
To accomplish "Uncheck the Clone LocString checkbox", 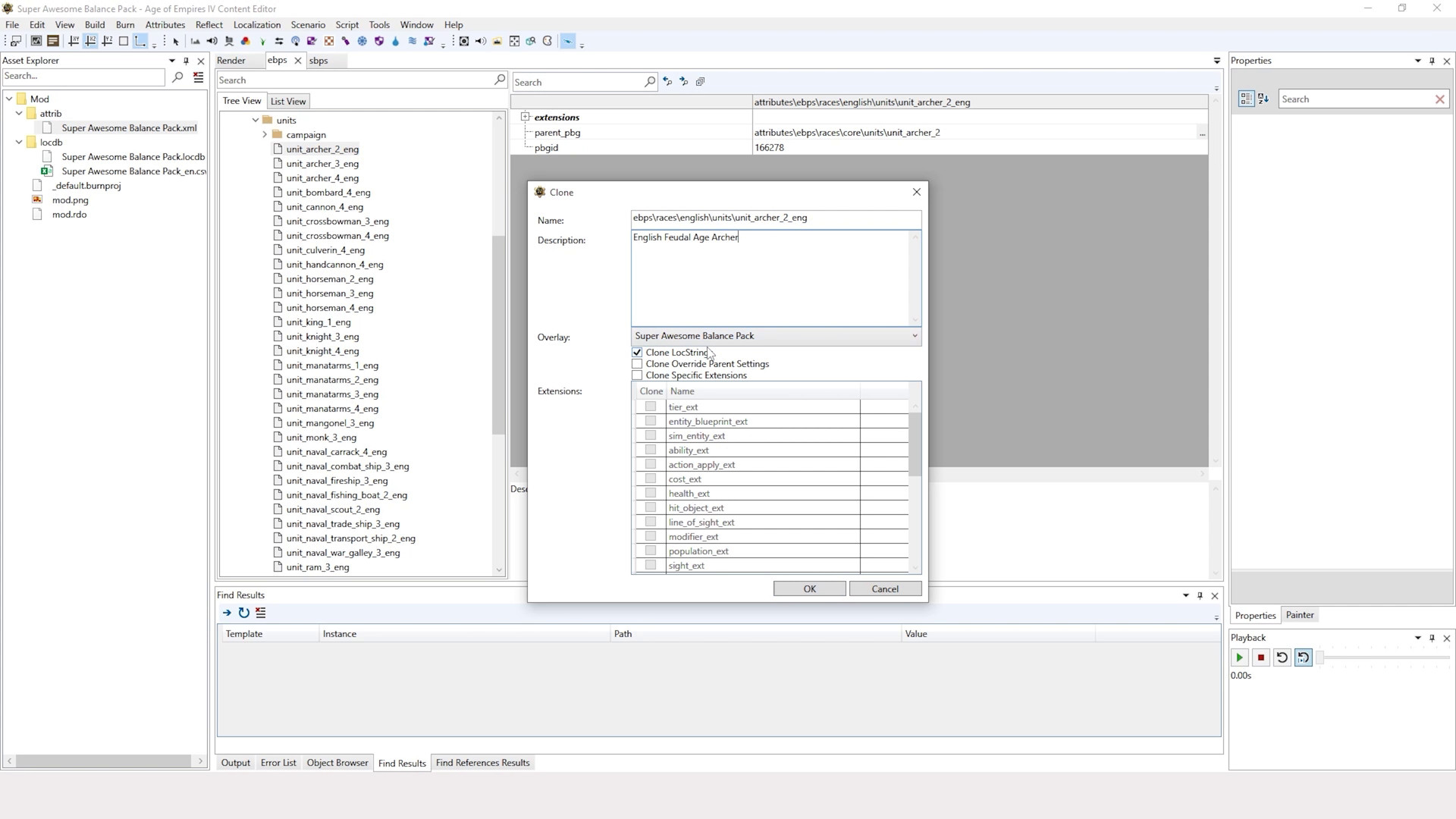I will 637,352.
